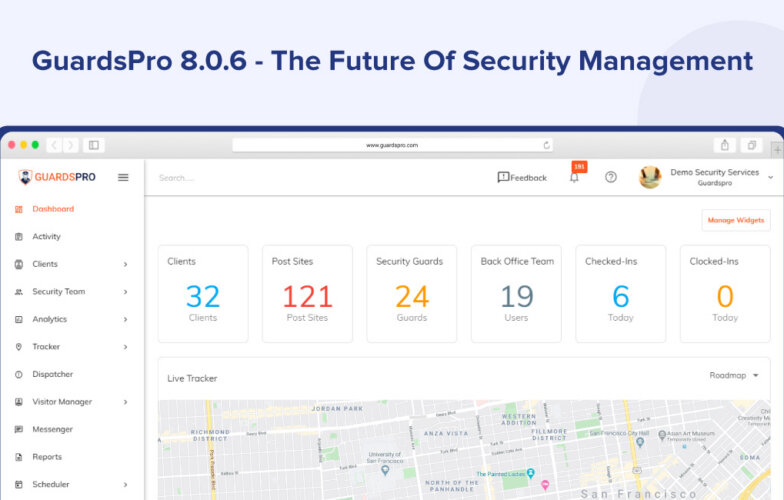The width and height of the screenshot is (784, 500).
Task: Click the browser show tabs icon
Action: click(x=751, y=145)
